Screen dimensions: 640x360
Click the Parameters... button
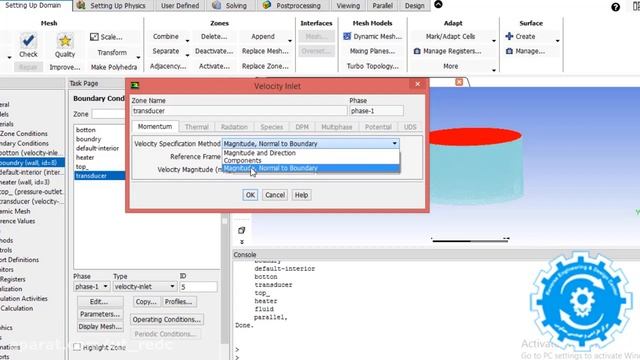100,314
